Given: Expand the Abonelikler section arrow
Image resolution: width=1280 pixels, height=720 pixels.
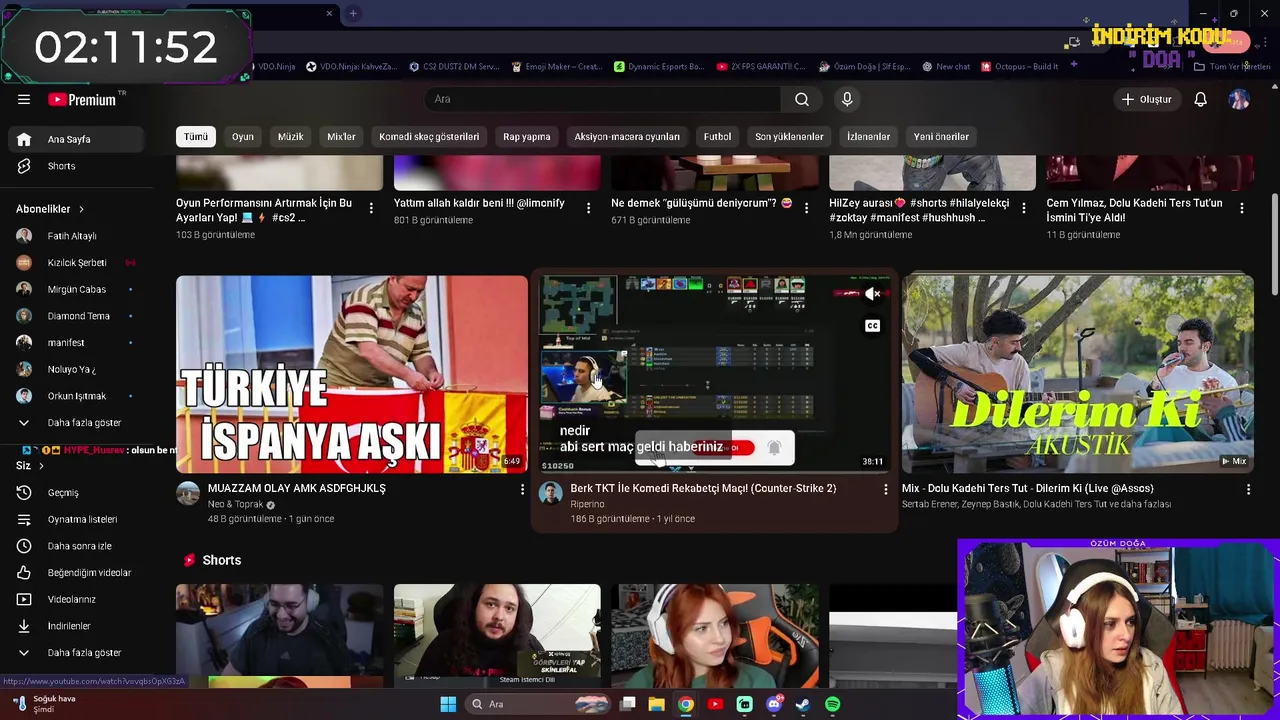Looking at the screenshot, I should [81, 209].
